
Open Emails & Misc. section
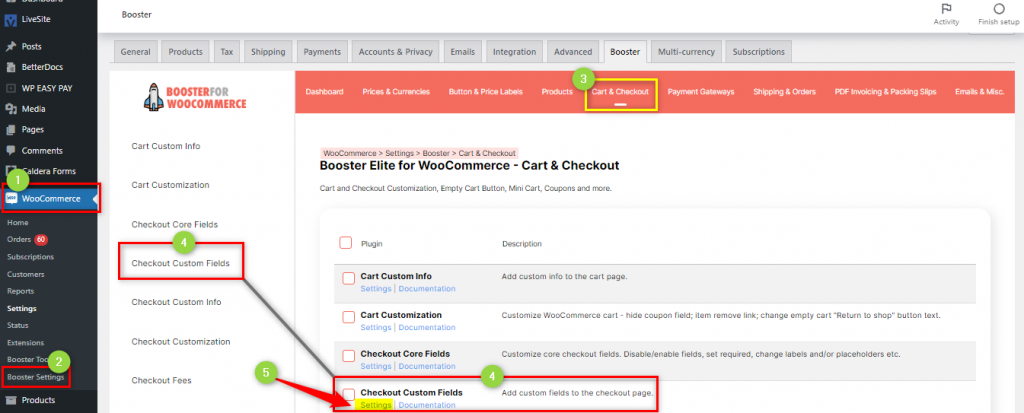(x=980, y=92)
